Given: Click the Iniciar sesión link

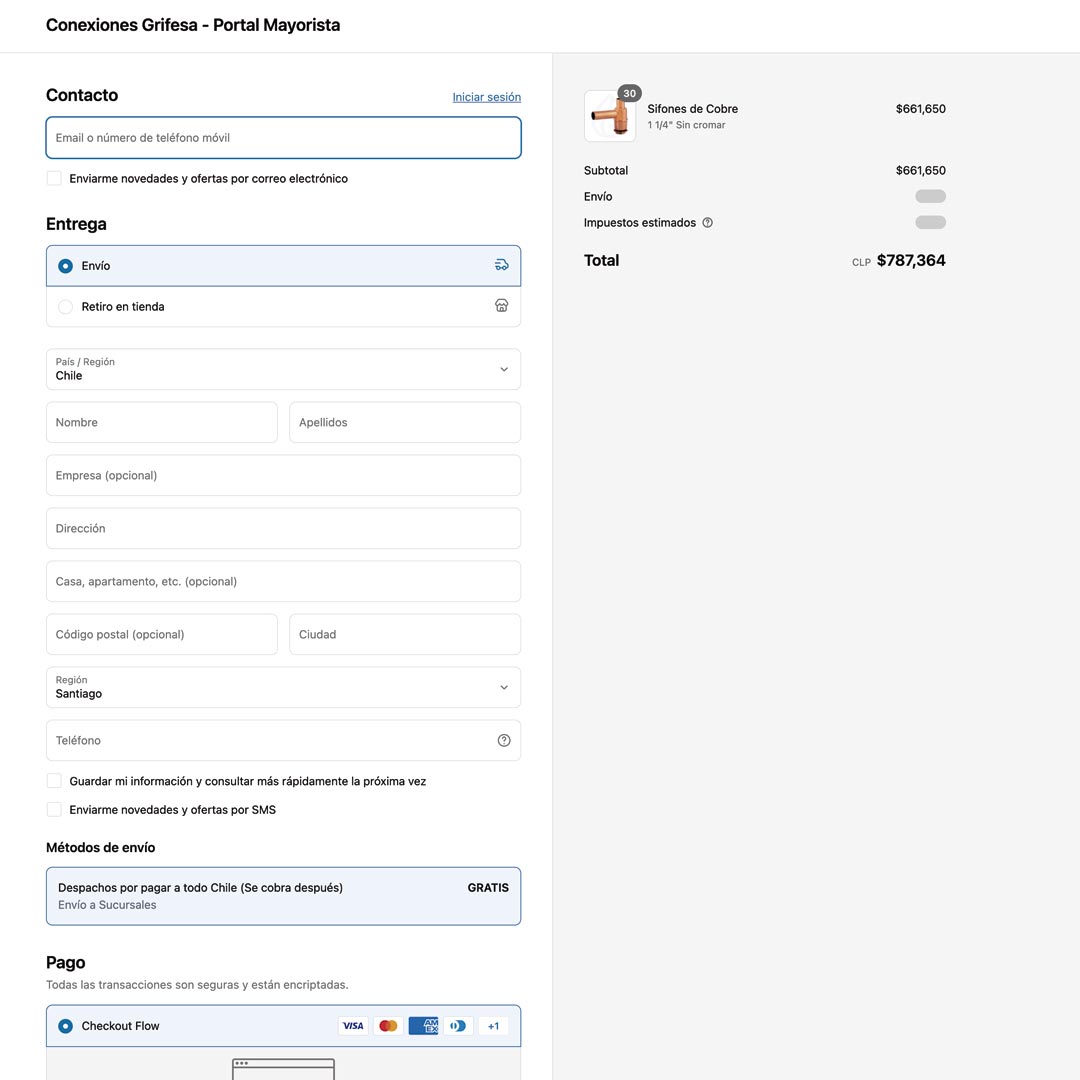Looking at the screenshot, I should click(486, 97).
